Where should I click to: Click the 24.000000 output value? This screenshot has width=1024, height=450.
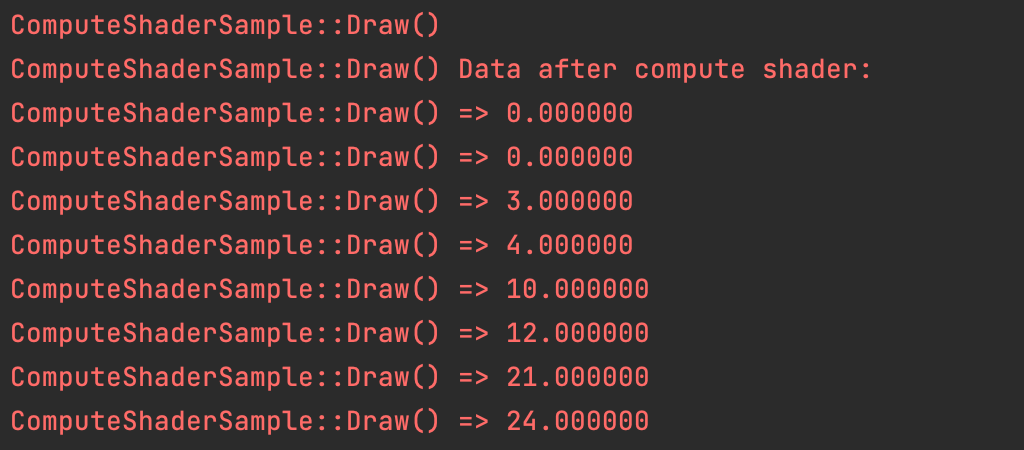click(x=577, y=422)
